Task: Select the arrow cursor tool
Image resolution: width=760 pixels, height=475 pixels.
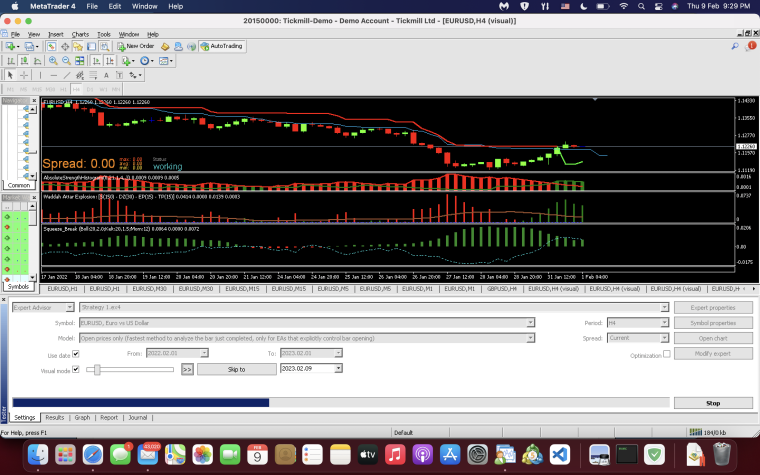Action: [10, 75]
